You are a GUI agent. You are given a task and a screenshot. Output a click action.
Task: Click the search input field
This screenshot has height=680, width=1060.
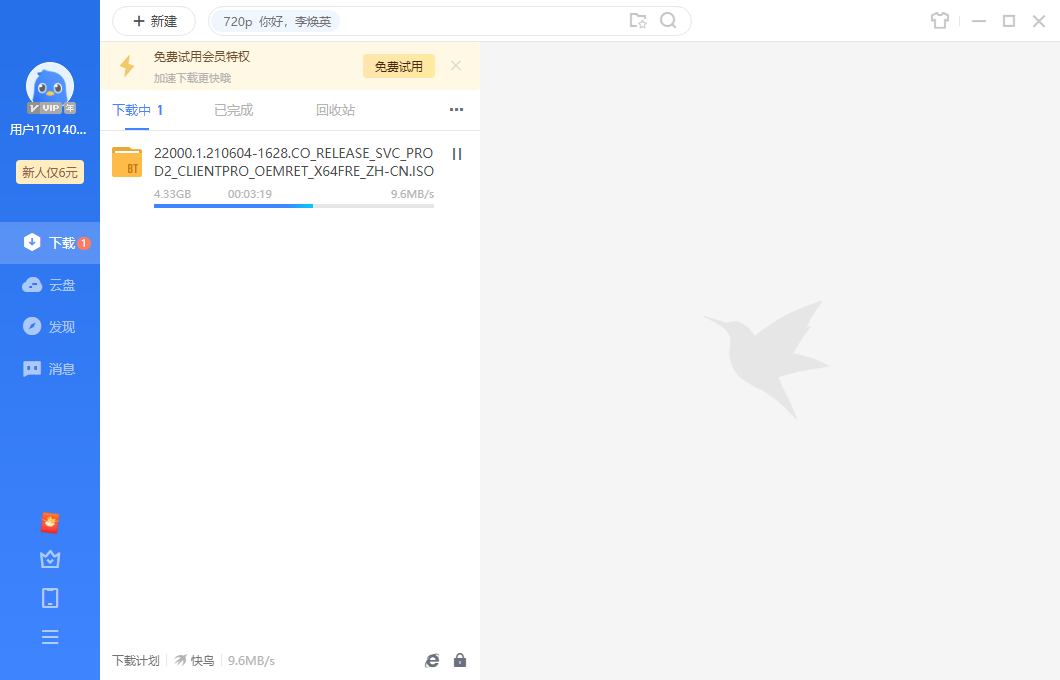pyautogui.click(x=480, y=21)
